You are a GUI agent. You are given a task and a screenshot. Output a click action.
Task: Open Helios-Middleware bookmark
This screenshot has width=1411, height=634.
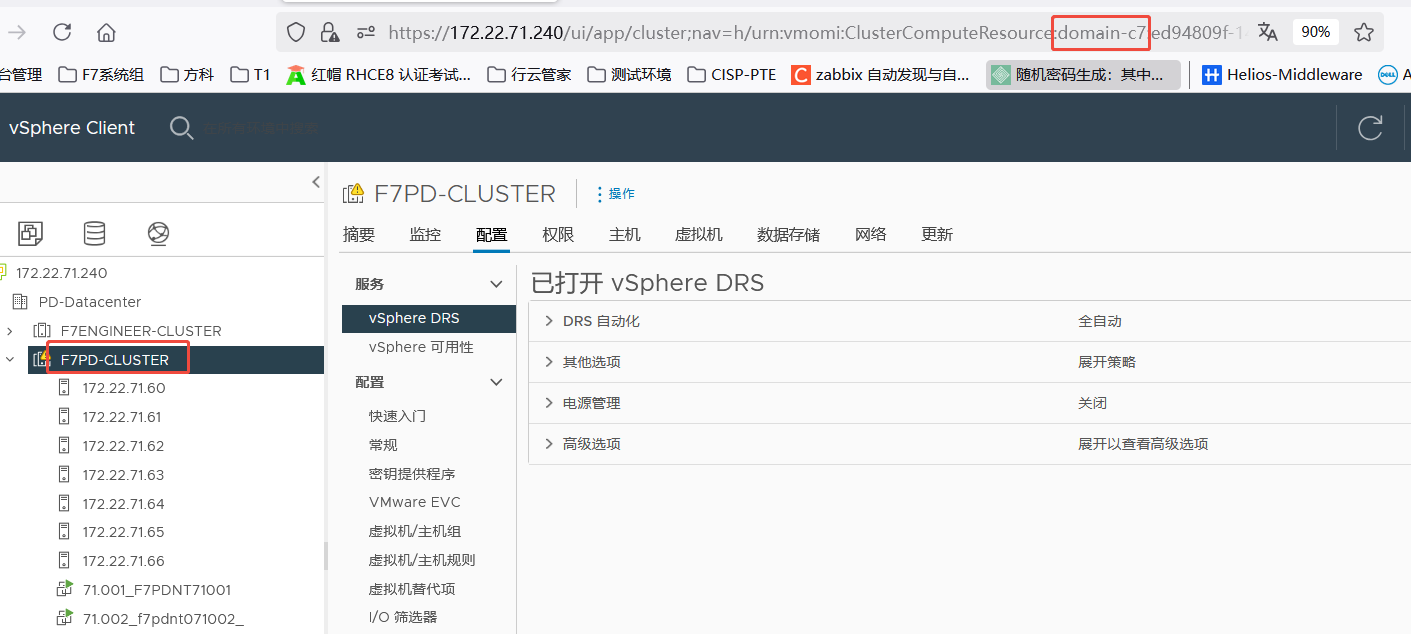(x=1282, y=74)
